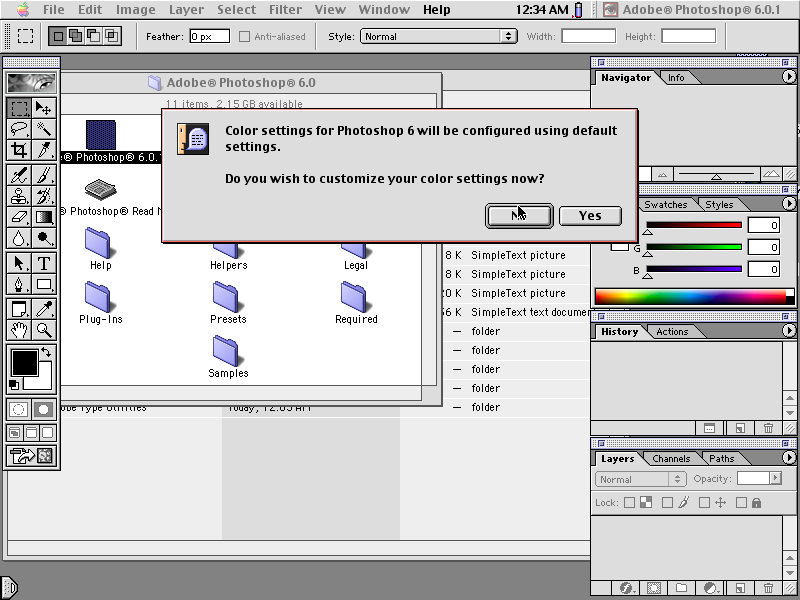Open the File menu
The image size is (800, 600).
(x=54, y=9)
